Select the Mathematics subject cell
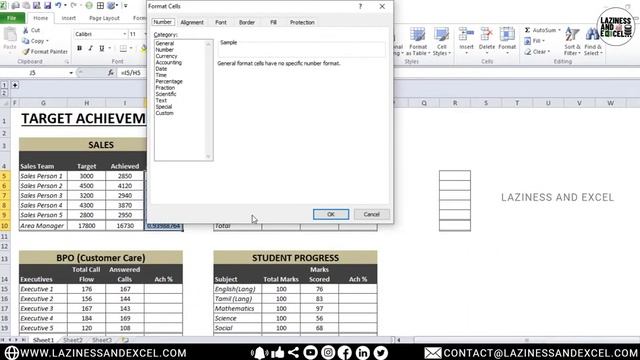 [238, 309]
